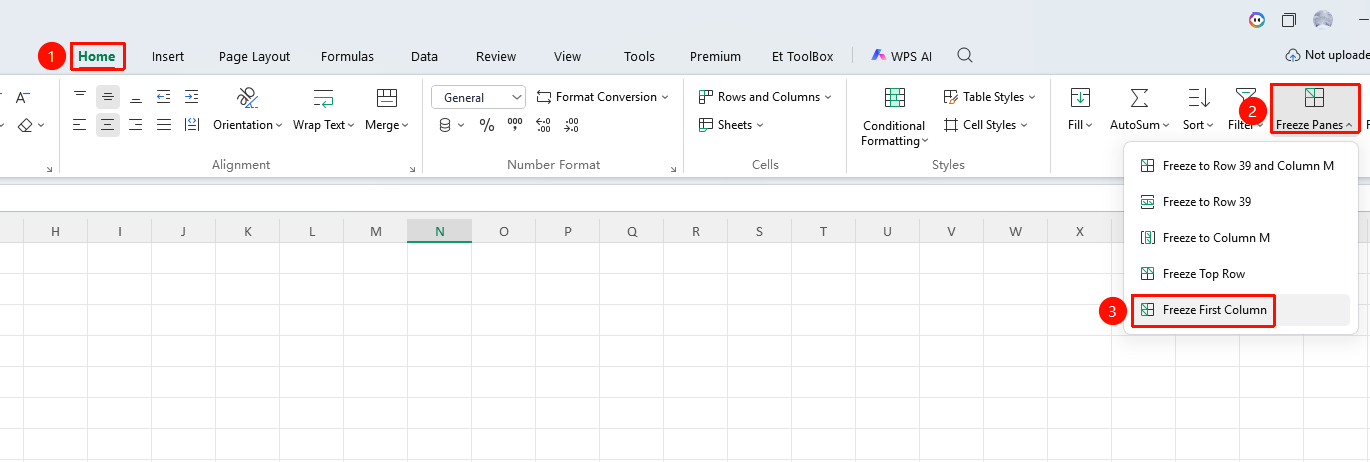The image size is (1370, 462).
Task: Click the search magnifier icon
Action: click(965, 55)
